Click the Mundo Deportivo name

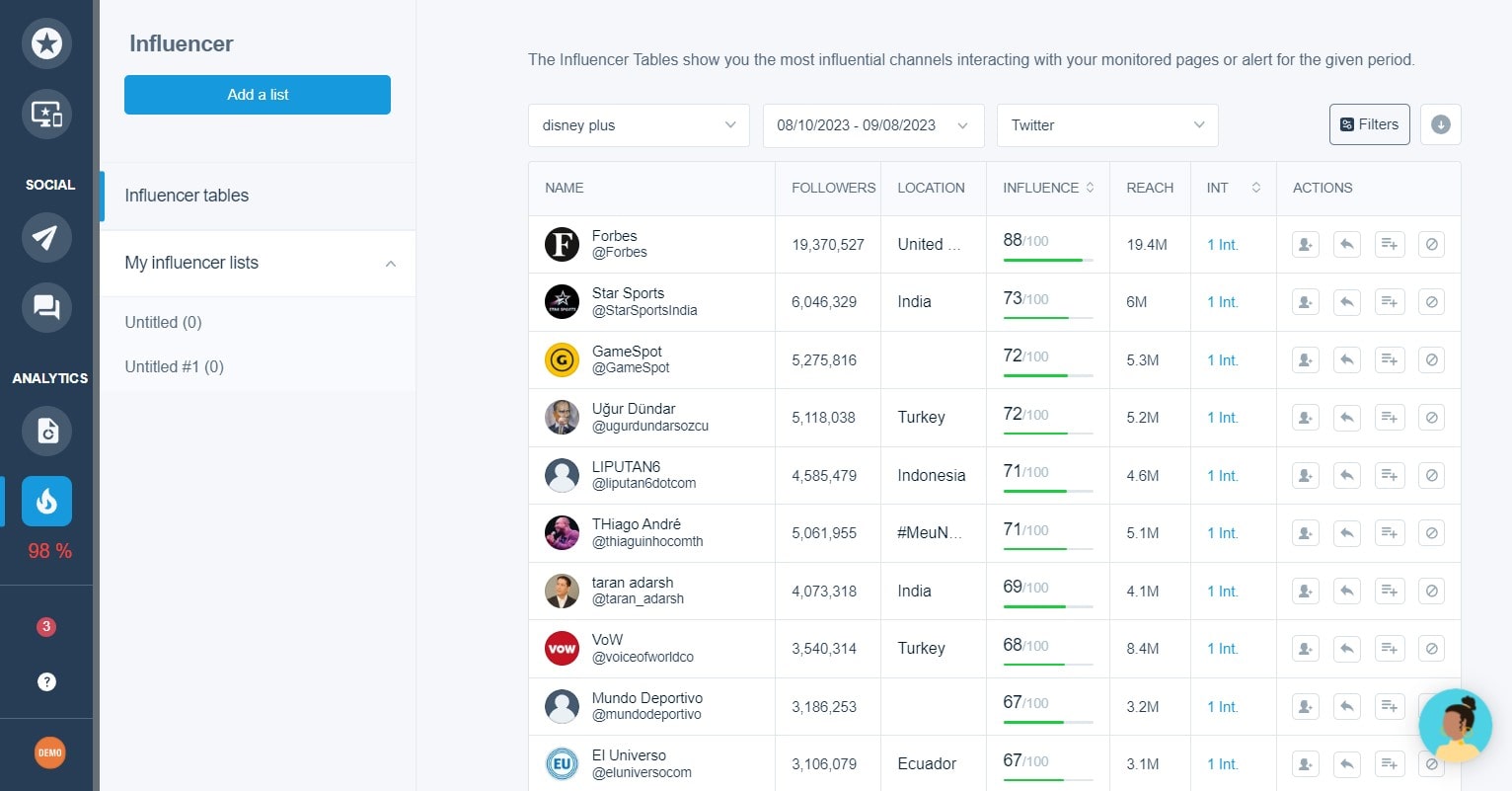(647, 697)
